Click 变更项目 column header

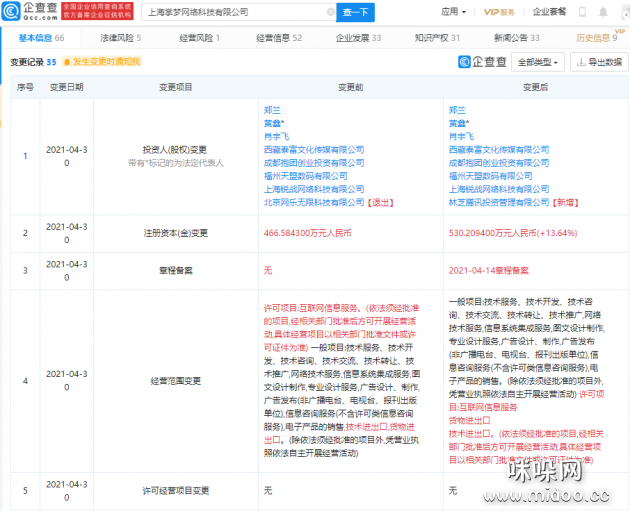click(x=176, y=87)
